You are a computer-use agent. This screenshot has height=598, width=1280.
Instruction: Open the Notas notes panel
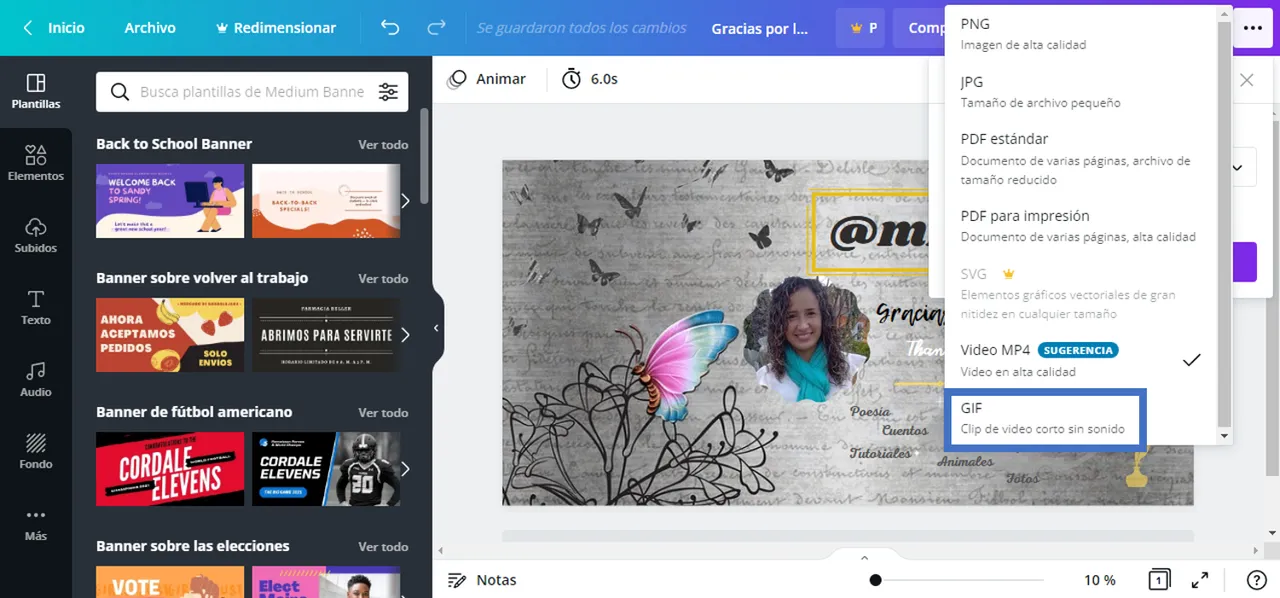point(482,580)
